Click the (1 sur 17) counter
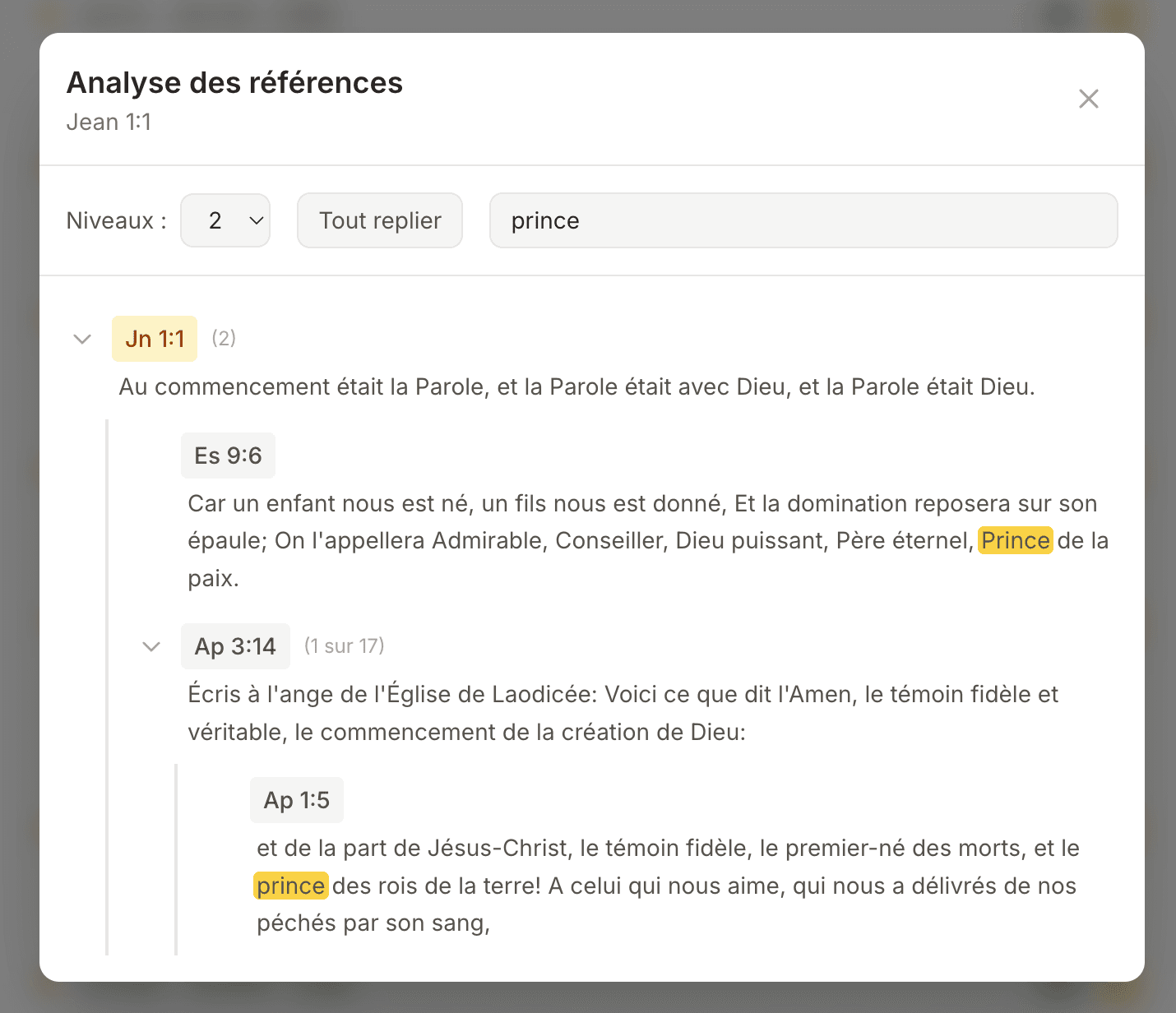Viewport: 1176px width, 1013px height. (x=345, y=646)
